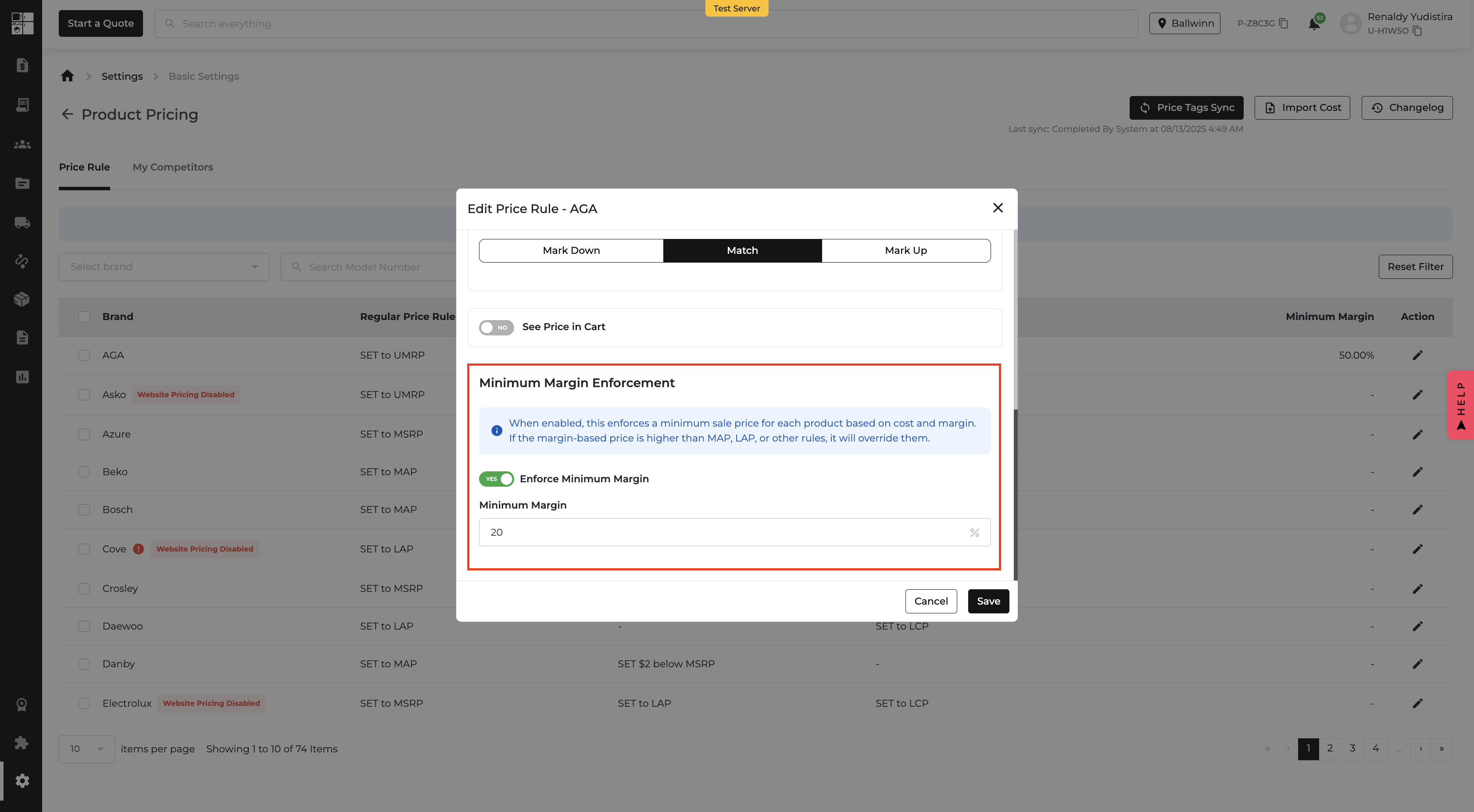1474x812 pixels.
Task: Click the back arrow next to Product Pricing
Action: click(68, 114)
